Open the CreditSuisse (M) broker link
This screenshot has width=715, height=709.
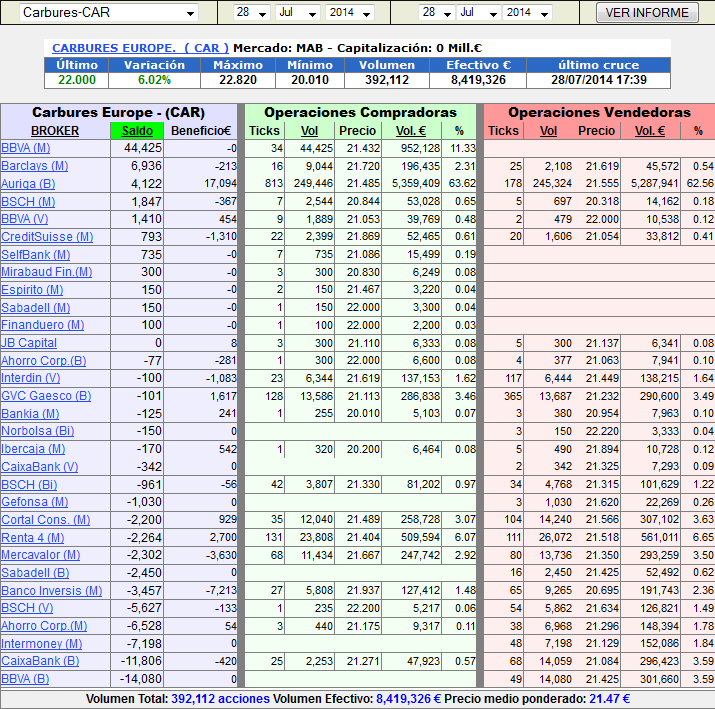pyautogui.click(x=46, y=237)
